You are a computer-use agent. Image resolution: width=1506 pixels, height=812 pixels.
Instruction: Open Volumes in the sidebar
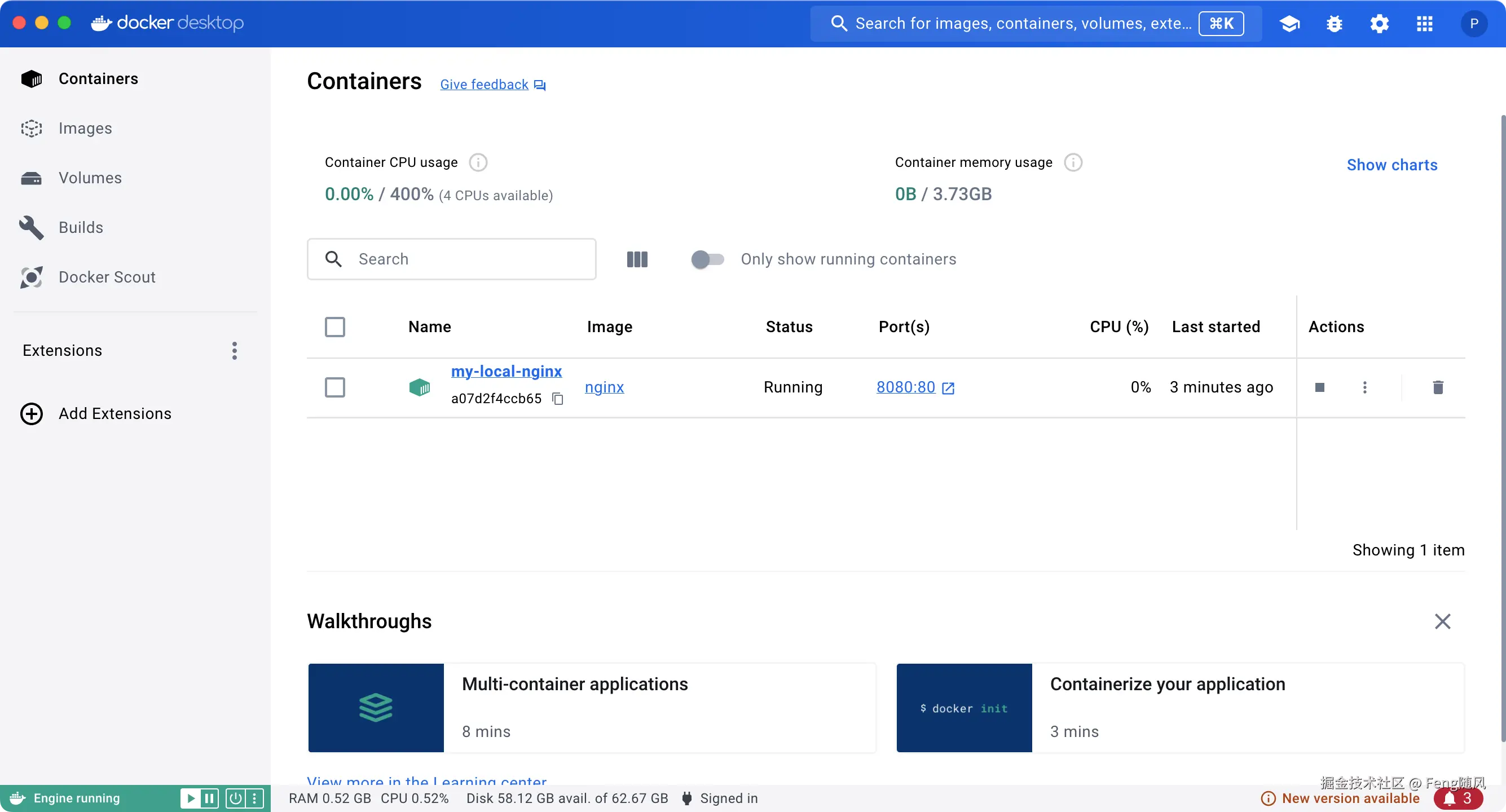[x=90, y=178]
